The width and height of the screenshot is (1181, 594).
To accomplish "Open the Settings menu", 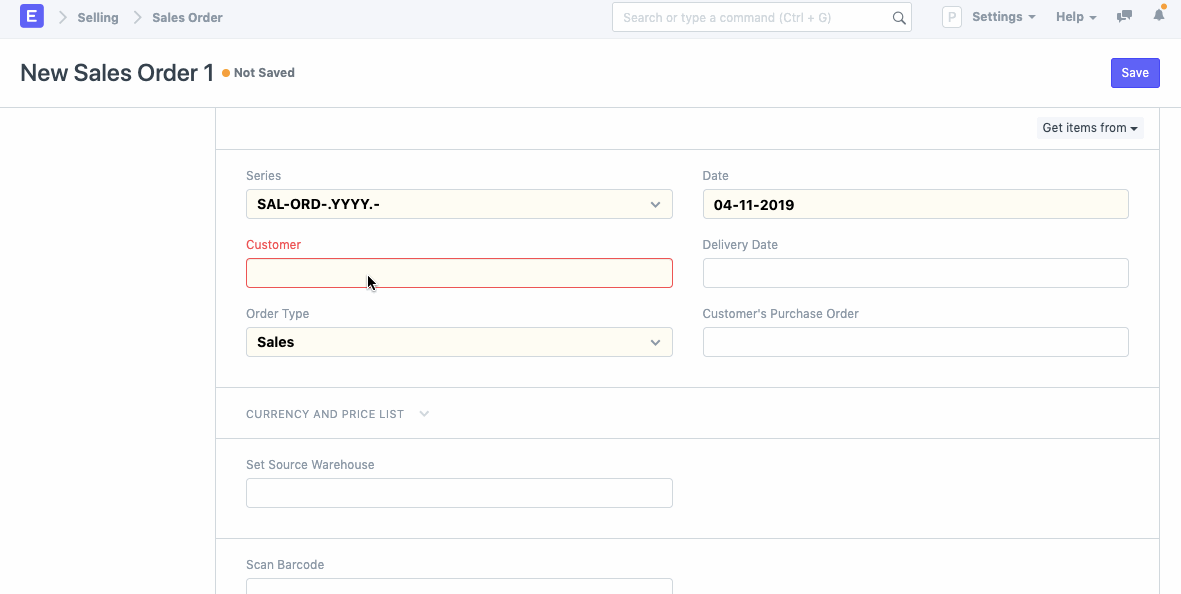I will 1003,17.
